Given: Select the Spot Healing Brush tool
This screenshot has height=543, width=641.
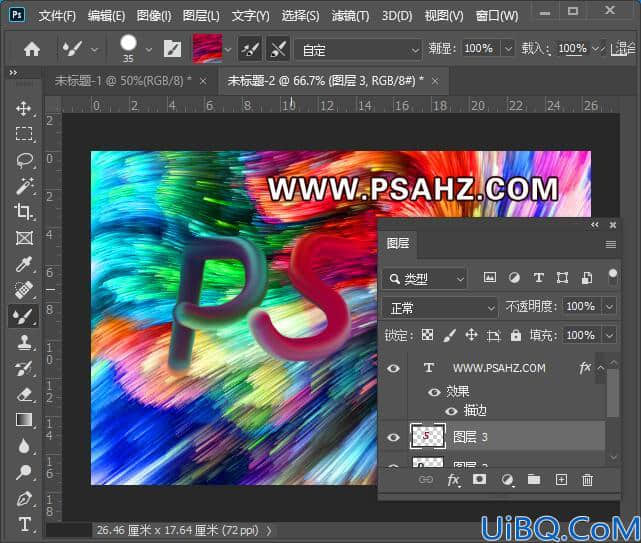Looking at the screenshot, I should pos(24,290).
